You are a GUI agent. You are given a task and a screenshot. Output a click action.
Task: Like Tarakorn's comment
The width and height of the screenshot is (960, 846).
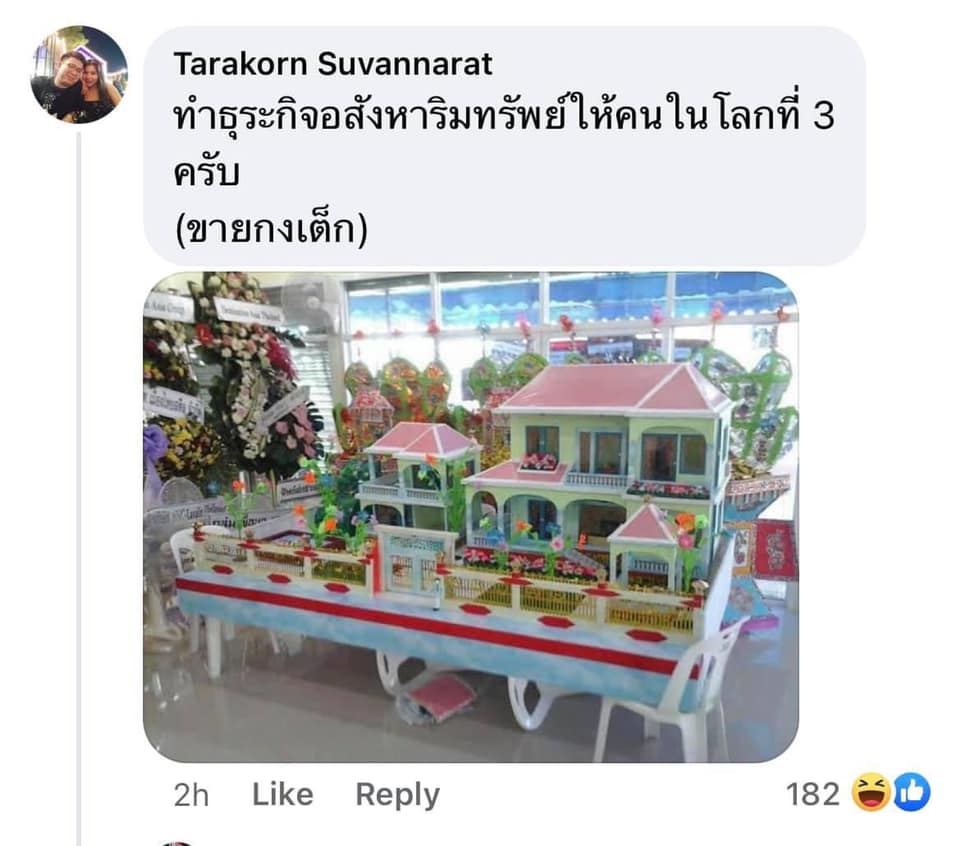pyautogui.click(x=283, y=795)
